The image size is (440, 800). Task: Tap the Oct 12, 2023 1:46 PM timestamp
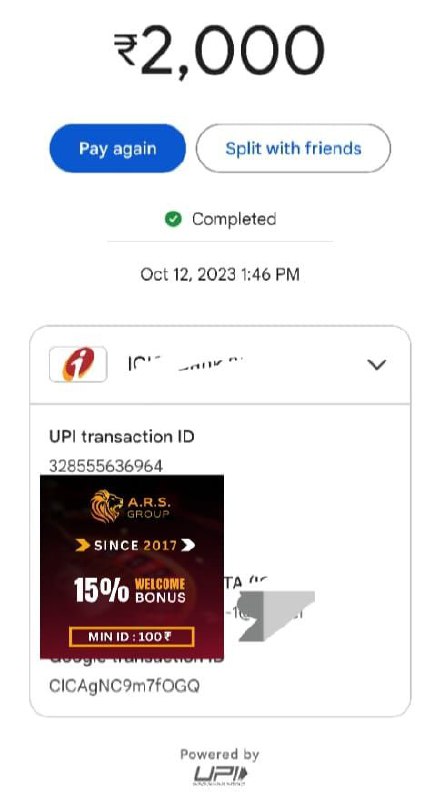click(220, 274)
